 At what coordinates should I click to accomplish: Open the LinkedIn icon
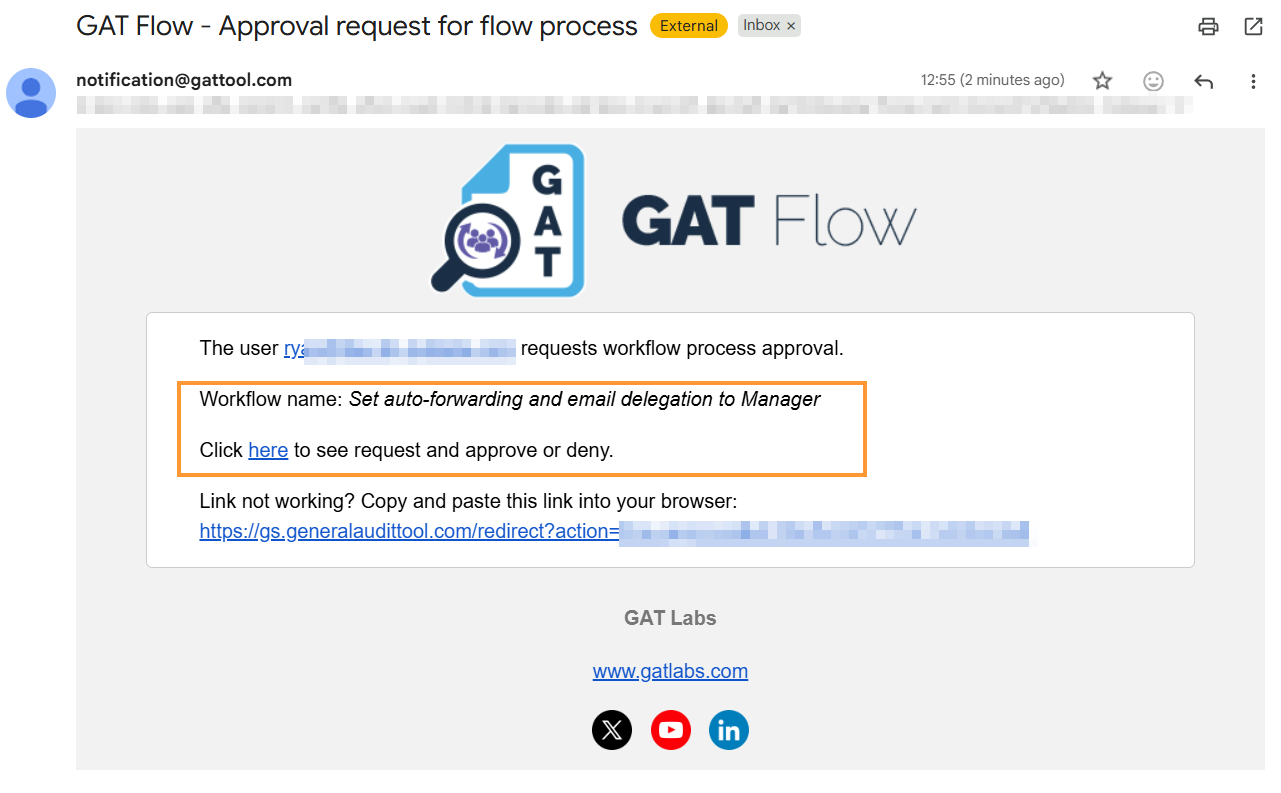pyautogui.click(x=728, y=730)
